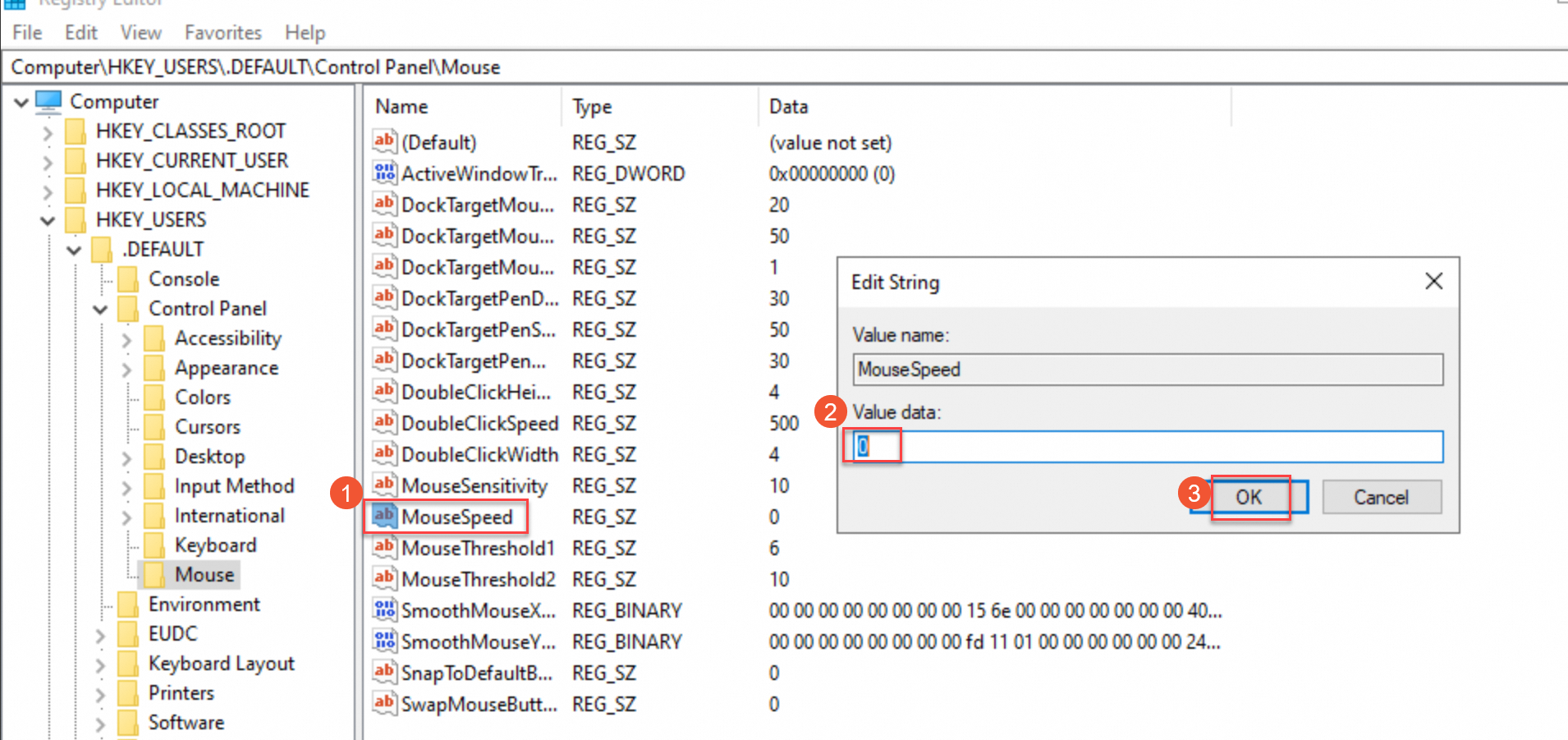1568x740 pixels.
Task: Close the Edit String dialog
Action: coord(1433,282)
